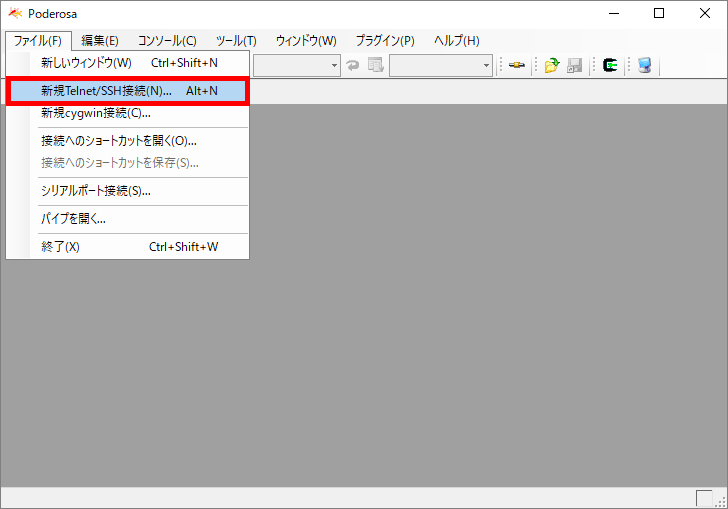Choose 終了(X) to exit Poderosa

pos(128,247)
